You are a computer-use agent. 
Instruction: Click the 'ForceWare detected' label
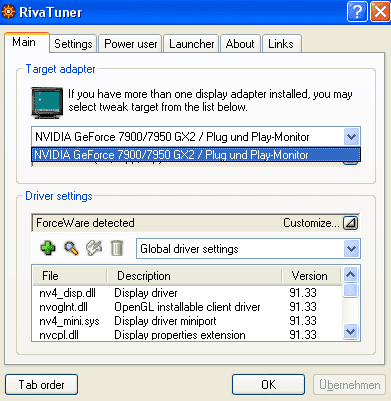click(85, 223)
